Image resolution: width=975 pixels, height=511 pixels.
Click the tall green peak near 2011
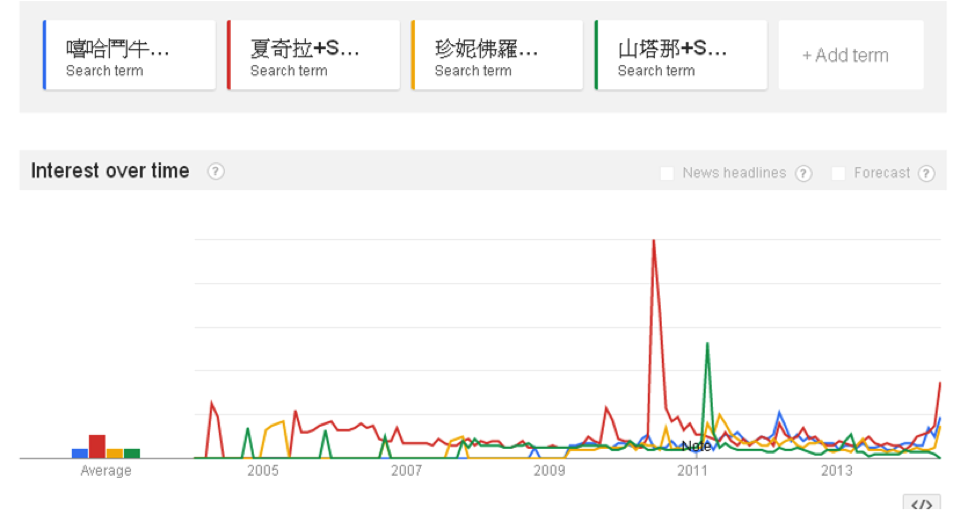(x=707, y=346)
